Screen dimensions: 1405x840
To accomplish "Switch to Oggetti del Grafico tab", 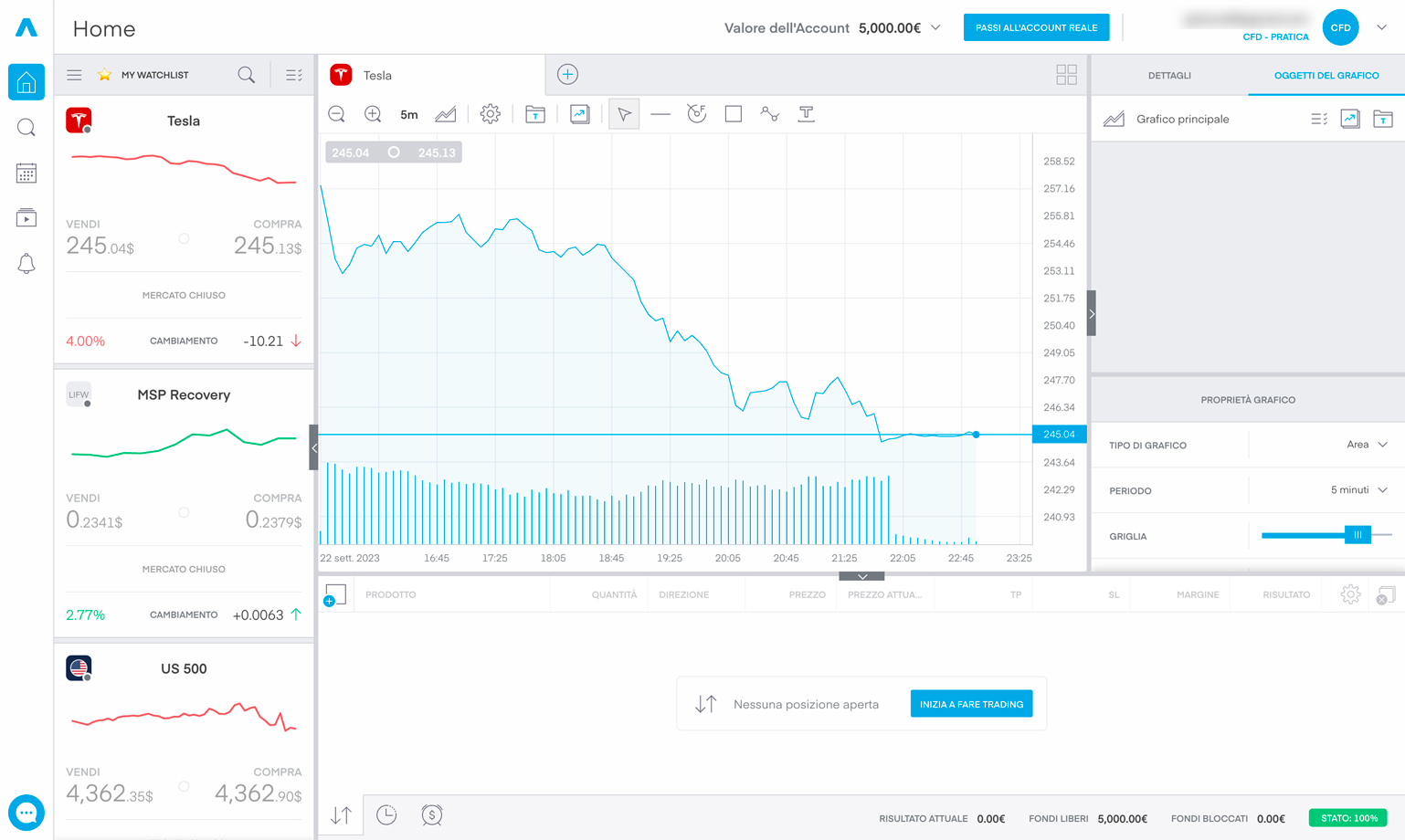I will tap(1326, 76).
